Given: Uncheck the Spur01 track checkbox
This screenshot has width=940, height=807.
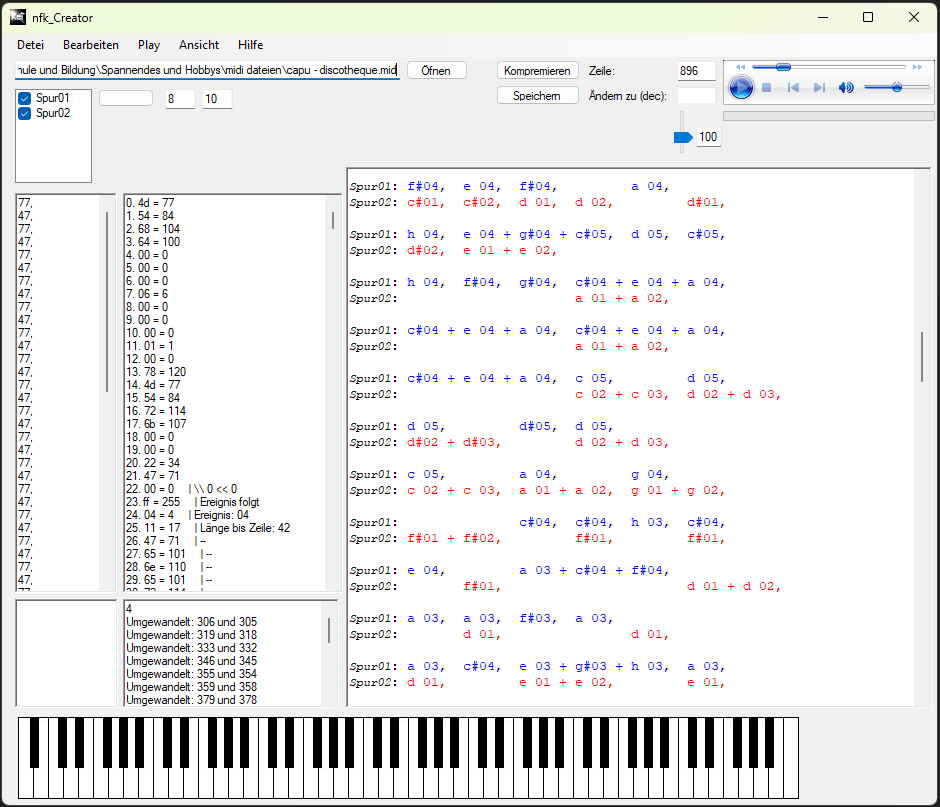Looking at the screenshot, I should pyautogui.click(x=25, y=98).
